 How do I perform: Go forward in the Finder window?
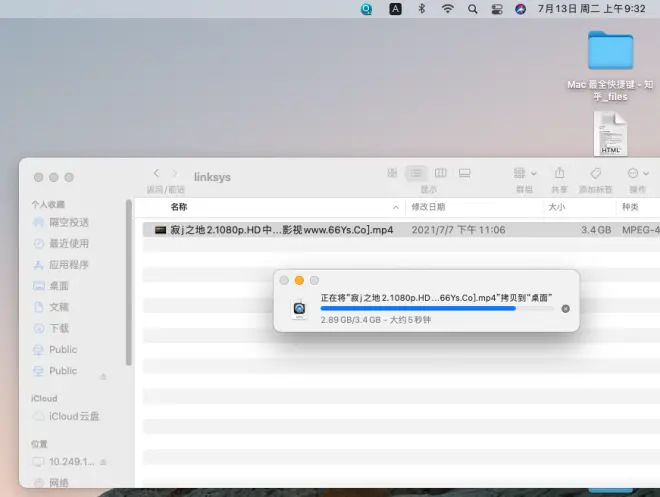pos(174,173)
